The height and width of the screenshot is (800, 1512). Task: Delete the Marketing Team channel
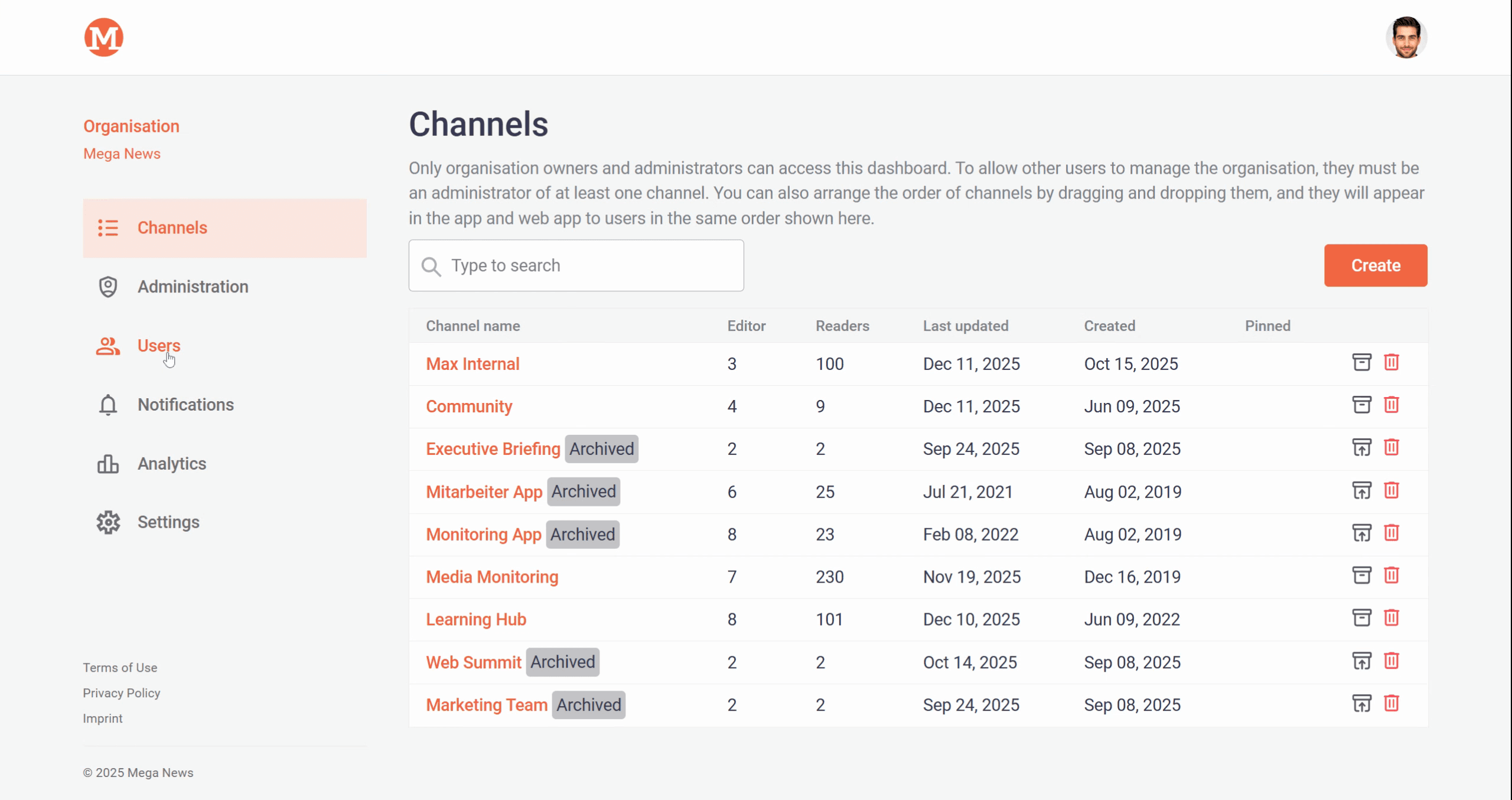tap(1391, 703)
